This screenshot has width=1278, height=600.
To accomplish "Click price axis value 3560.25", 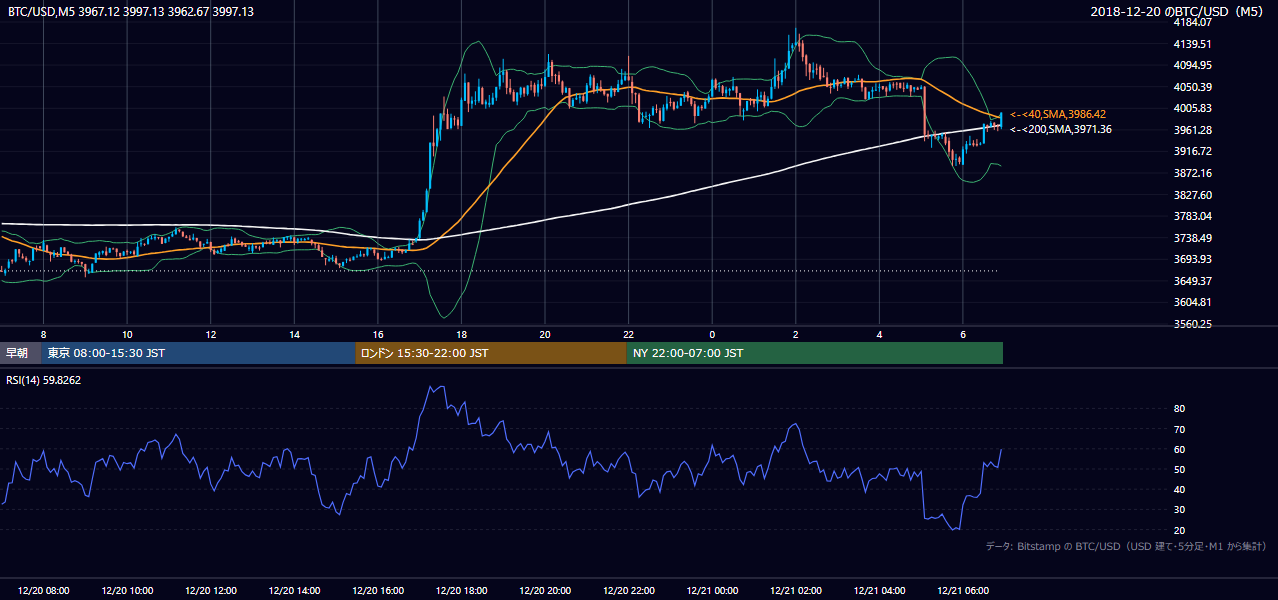I will (x=1193, y=324).
